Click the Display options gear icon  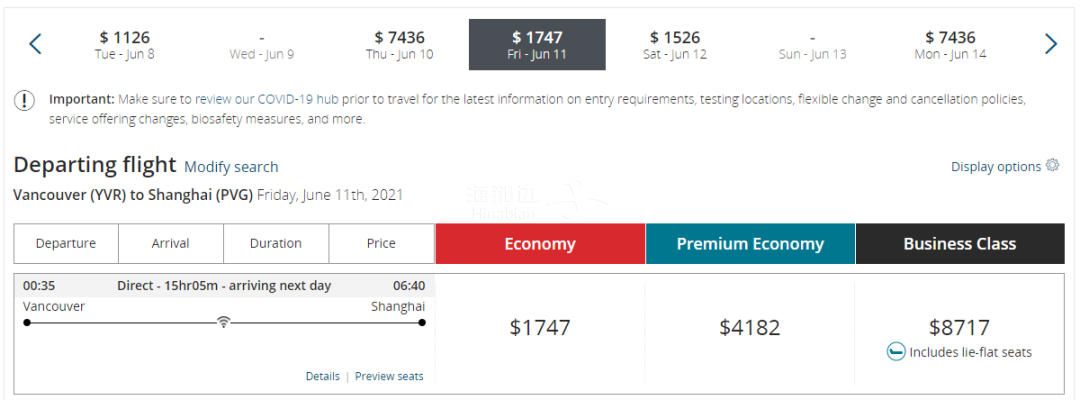[x=1052, y=165]
